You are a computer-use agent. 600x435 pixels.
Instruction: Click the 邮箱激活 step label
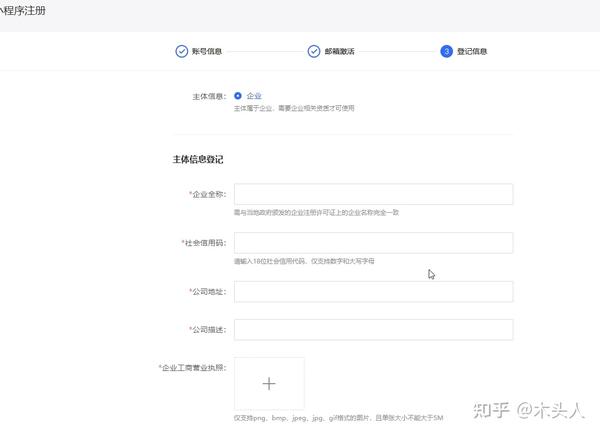(339, 51)
